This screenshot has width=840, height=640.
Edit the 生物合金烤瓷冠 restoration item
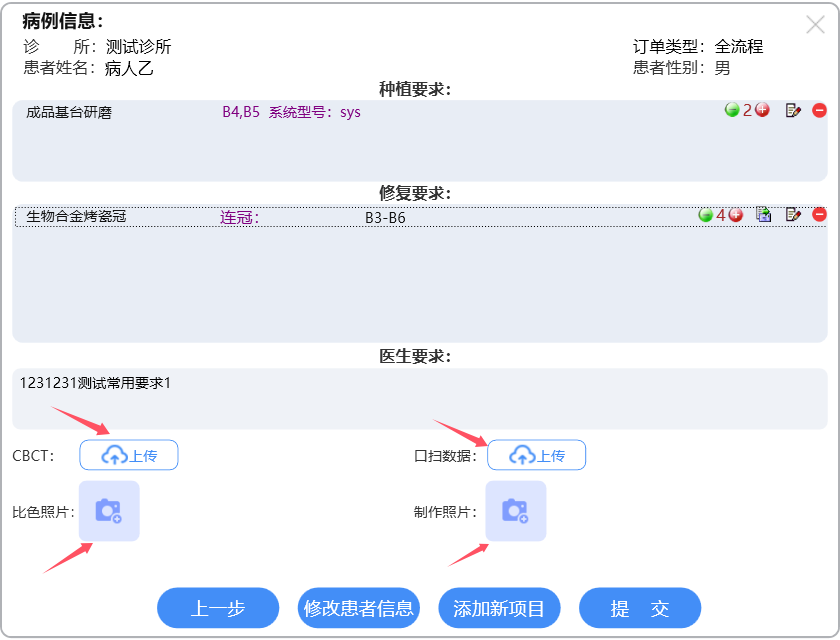[793, 215]
